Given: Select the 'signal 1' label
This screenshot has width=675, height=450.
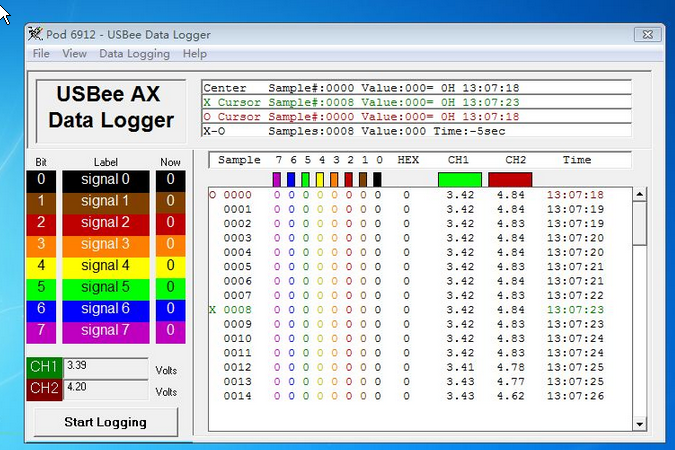Looking at the screenshot, I should tap(105, 203).
